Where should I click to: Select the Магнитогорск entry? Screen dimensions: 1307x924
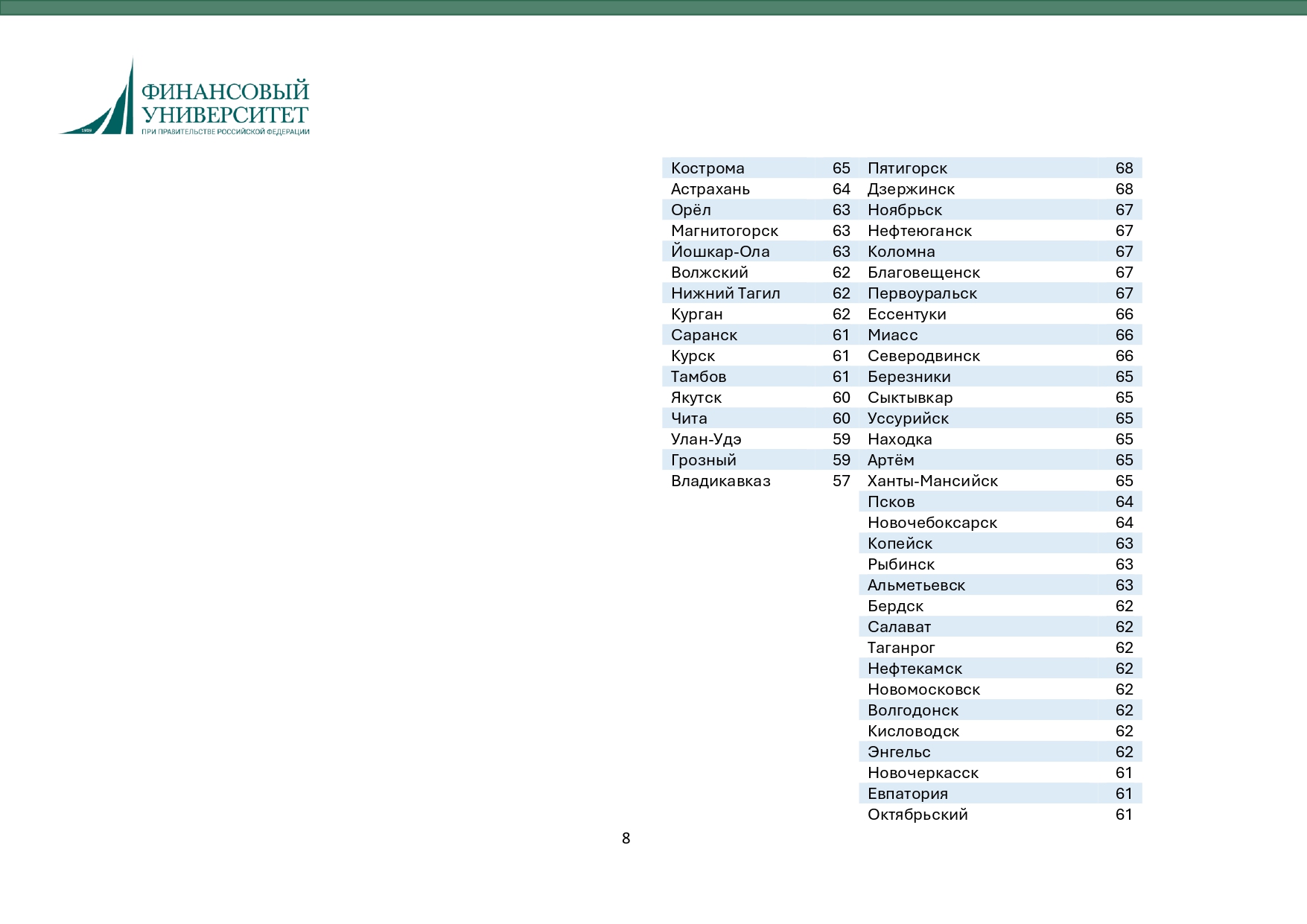[760, 231]
